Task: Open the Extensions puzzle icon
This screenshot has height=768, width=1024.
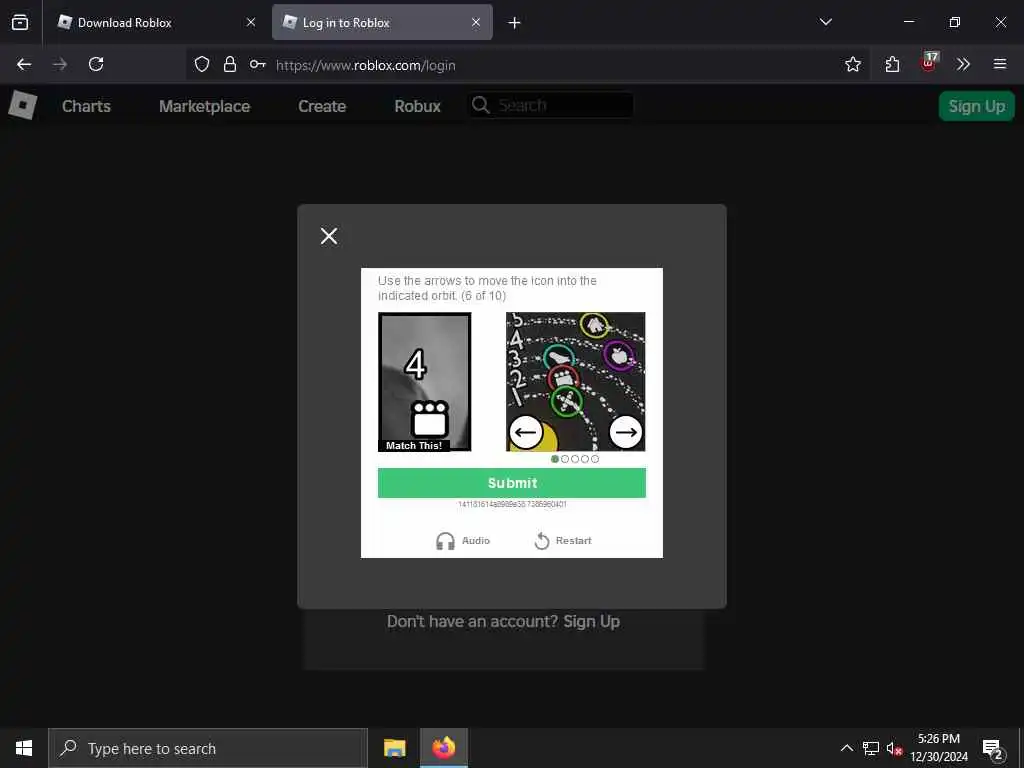Action: (892, 64)
